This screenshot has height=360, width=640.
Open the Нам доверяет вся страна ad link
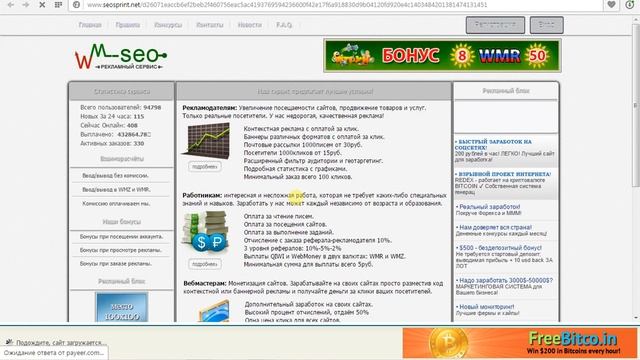pyautogui.click(x=495, y=227)
